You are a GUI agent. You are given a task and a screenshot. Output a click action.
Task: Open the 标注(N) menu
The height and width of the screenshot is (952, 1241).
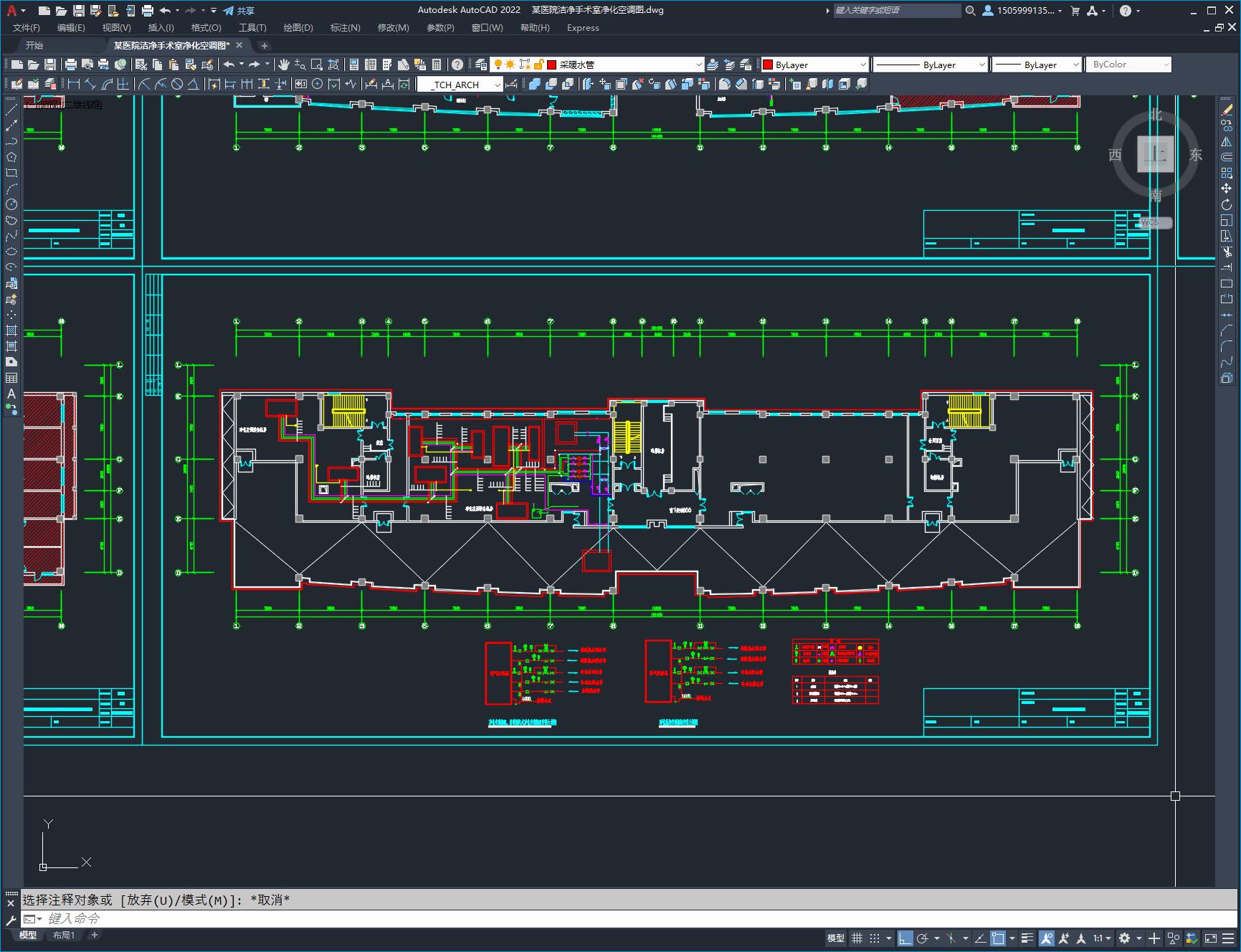(345, 28)
